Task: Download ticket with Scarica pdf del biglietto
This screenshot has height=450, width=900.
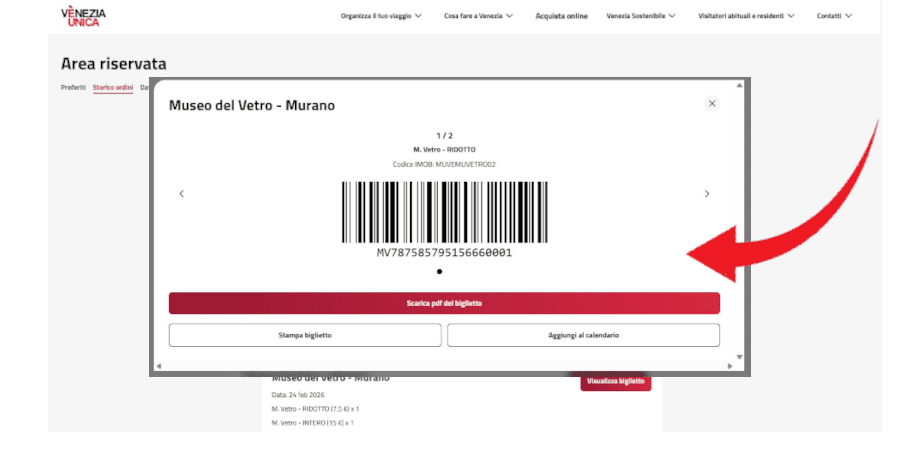Action: (444, 303)
